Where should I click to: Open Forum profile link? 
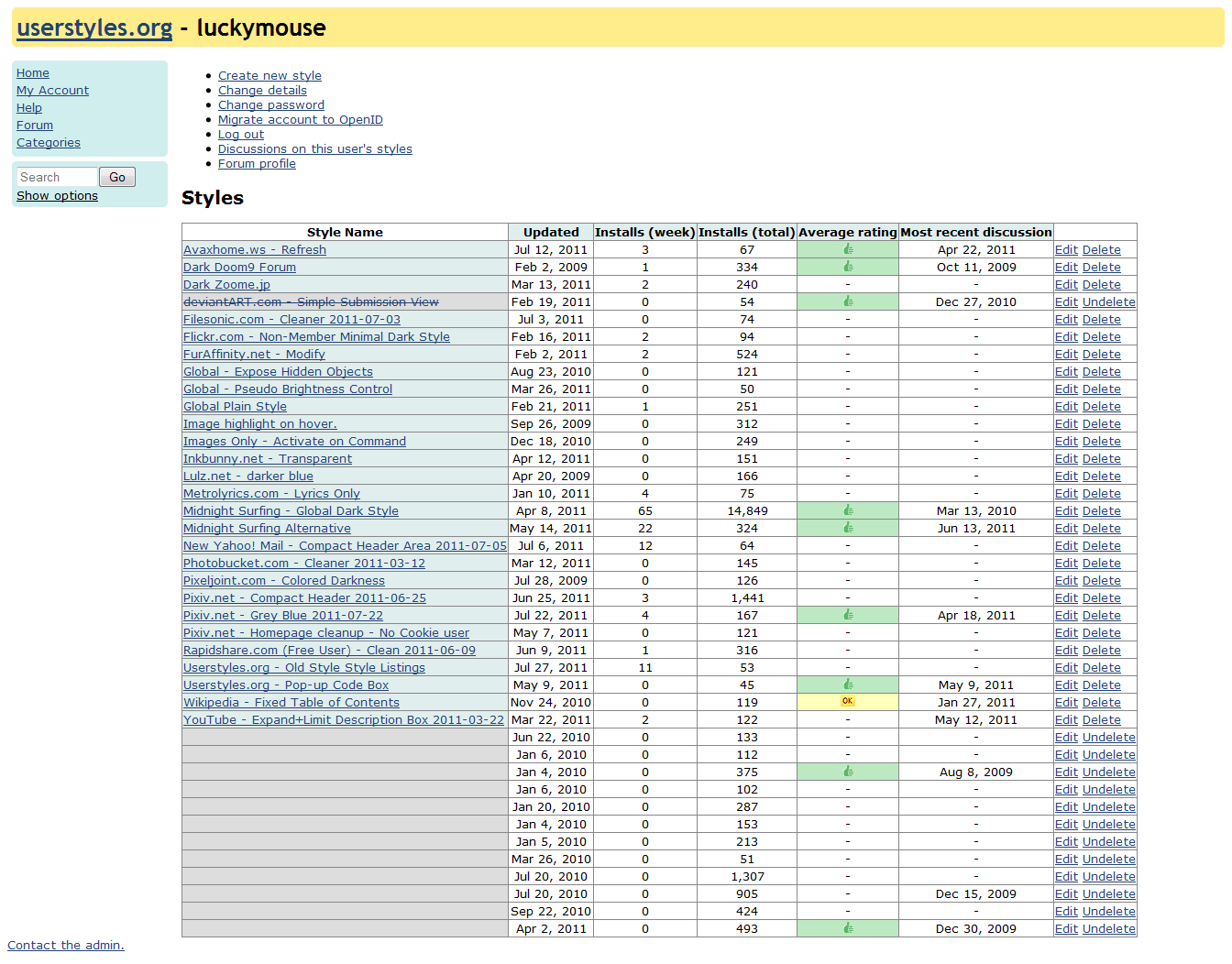pyautogui.click(x=257, y=164)
